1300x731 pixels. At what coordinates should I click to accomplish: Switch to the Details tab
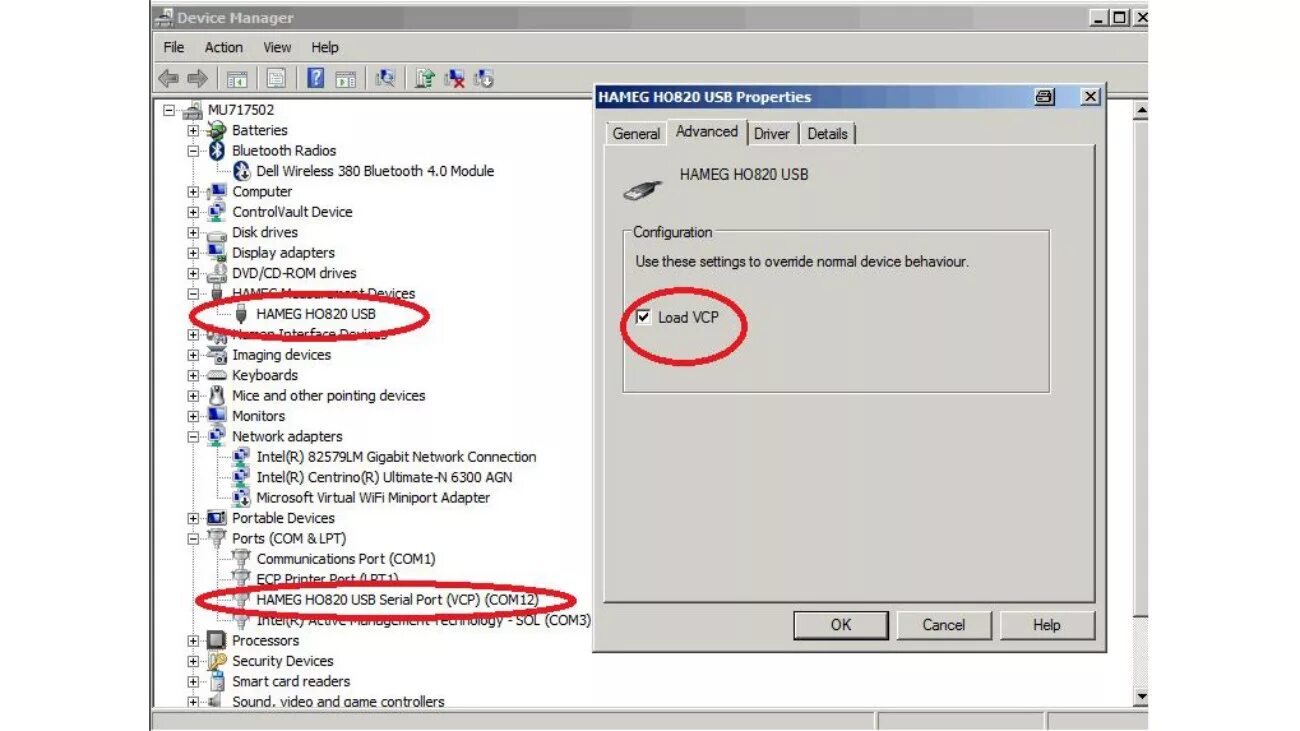coord(827,134)
